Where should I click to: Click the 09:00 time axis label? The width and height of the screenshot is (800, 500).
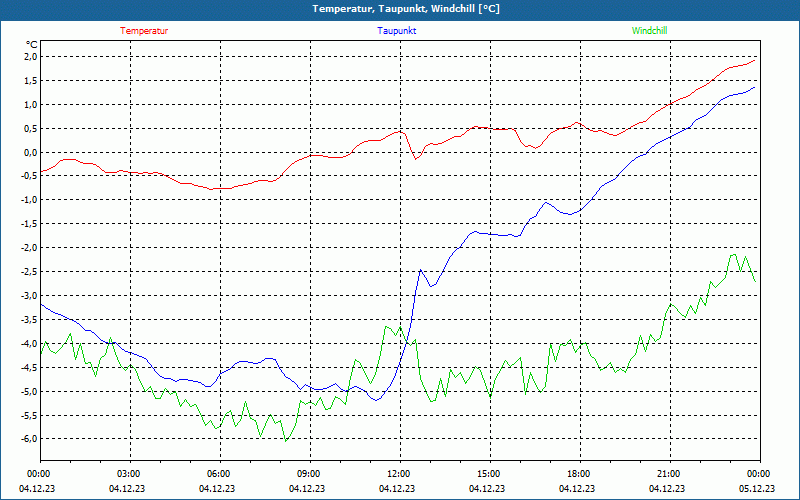tap(310, 474)
